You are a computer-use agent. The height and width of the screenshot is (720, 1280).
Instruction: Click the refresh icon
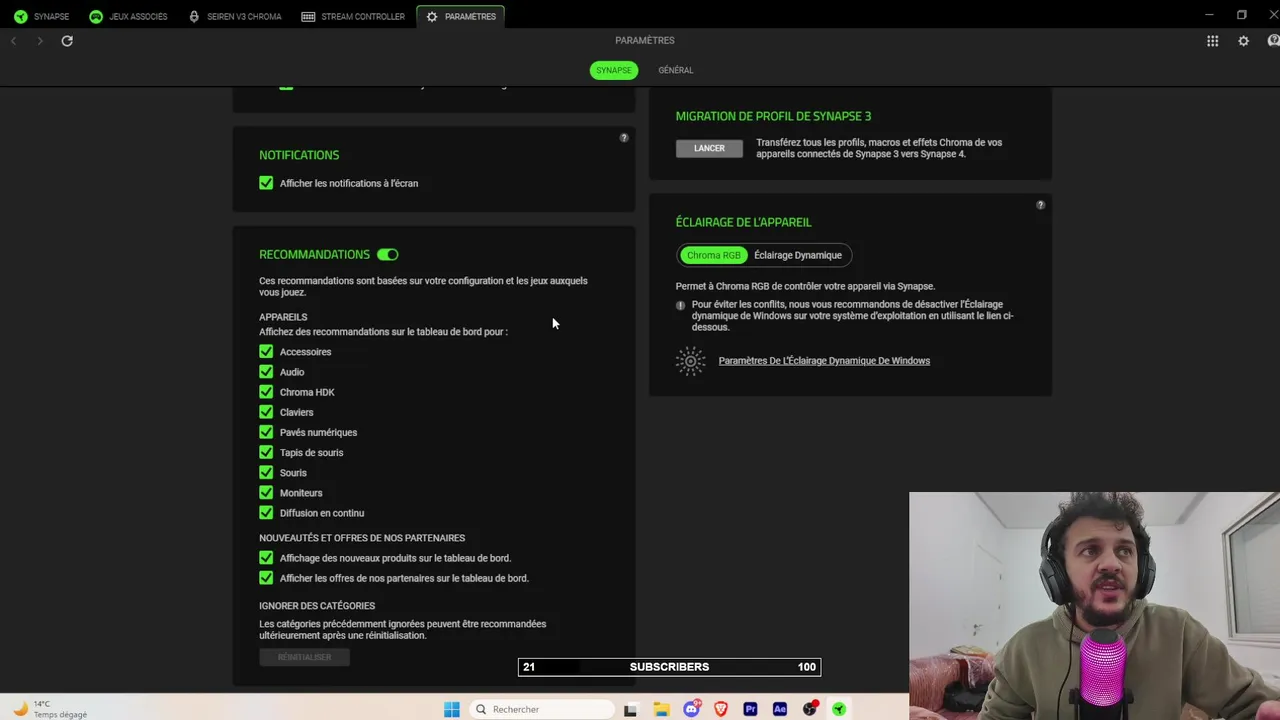[67, 41]
